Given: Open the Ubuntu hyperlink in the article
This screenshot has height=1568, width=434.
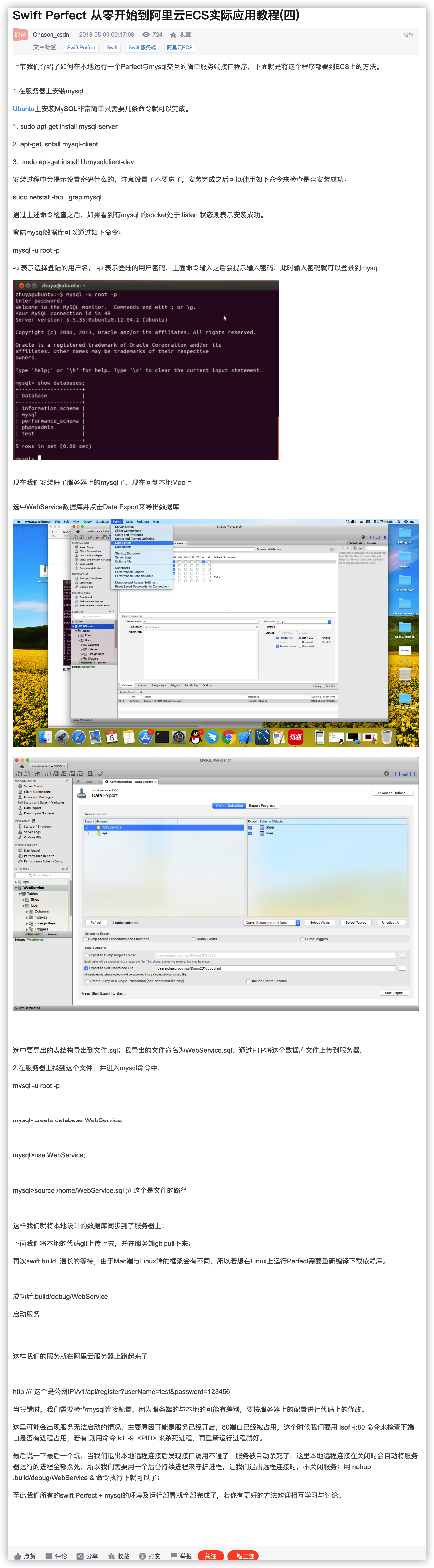Looking at the screenshot, I should pos(24,109).
